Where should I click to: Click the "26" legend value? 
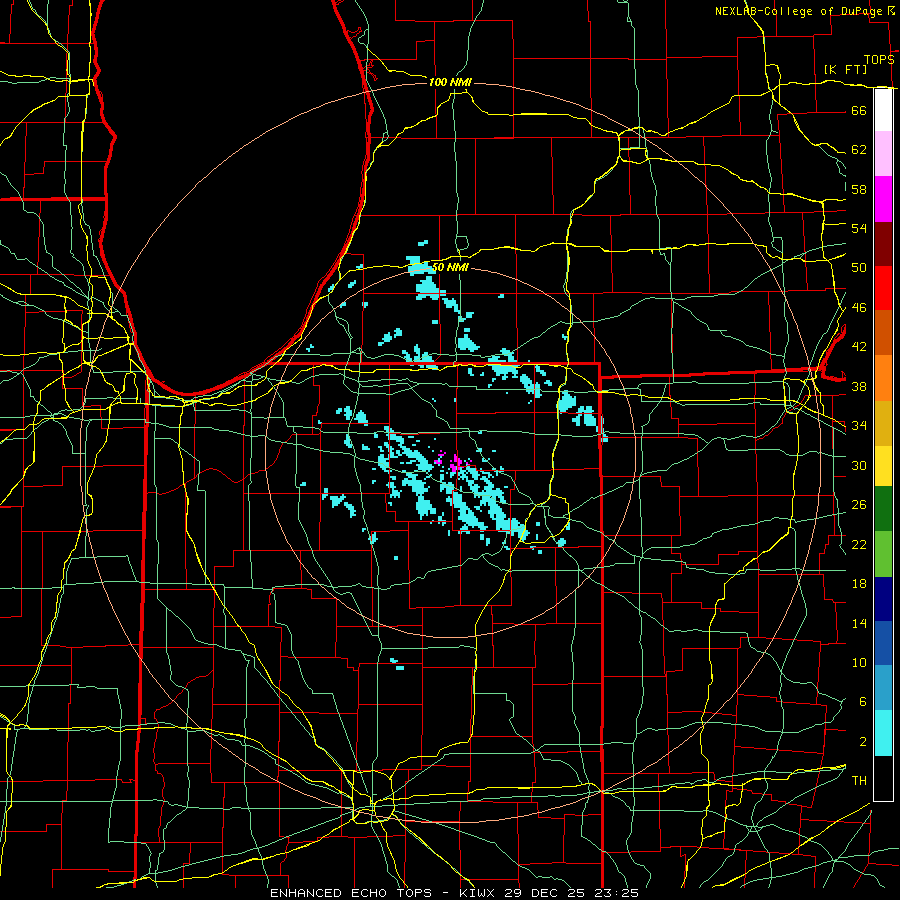coord(859,505)
